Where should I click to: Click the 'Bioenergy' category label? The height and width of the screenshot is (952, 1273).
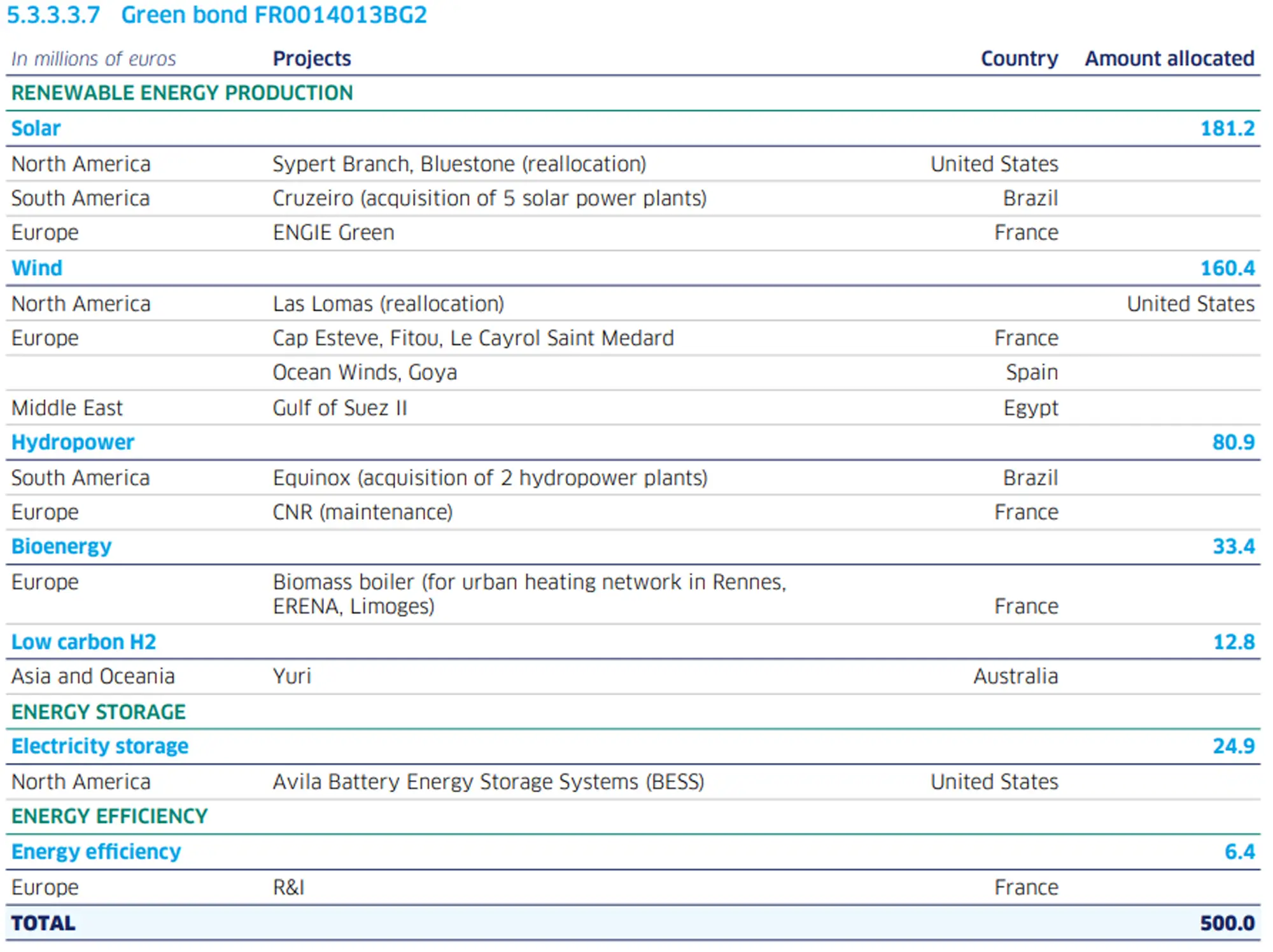tap(61, 547)
